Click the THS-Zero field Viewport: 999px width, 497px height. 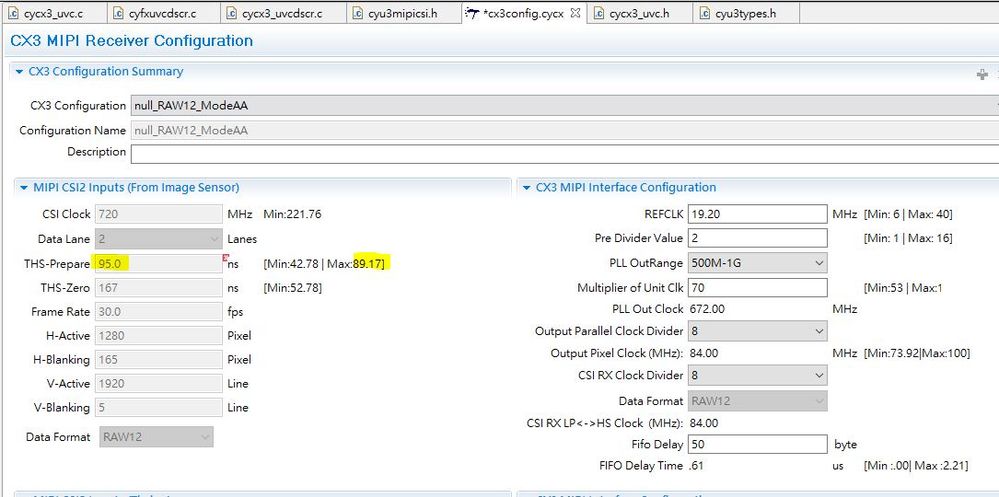coord(159,288)
